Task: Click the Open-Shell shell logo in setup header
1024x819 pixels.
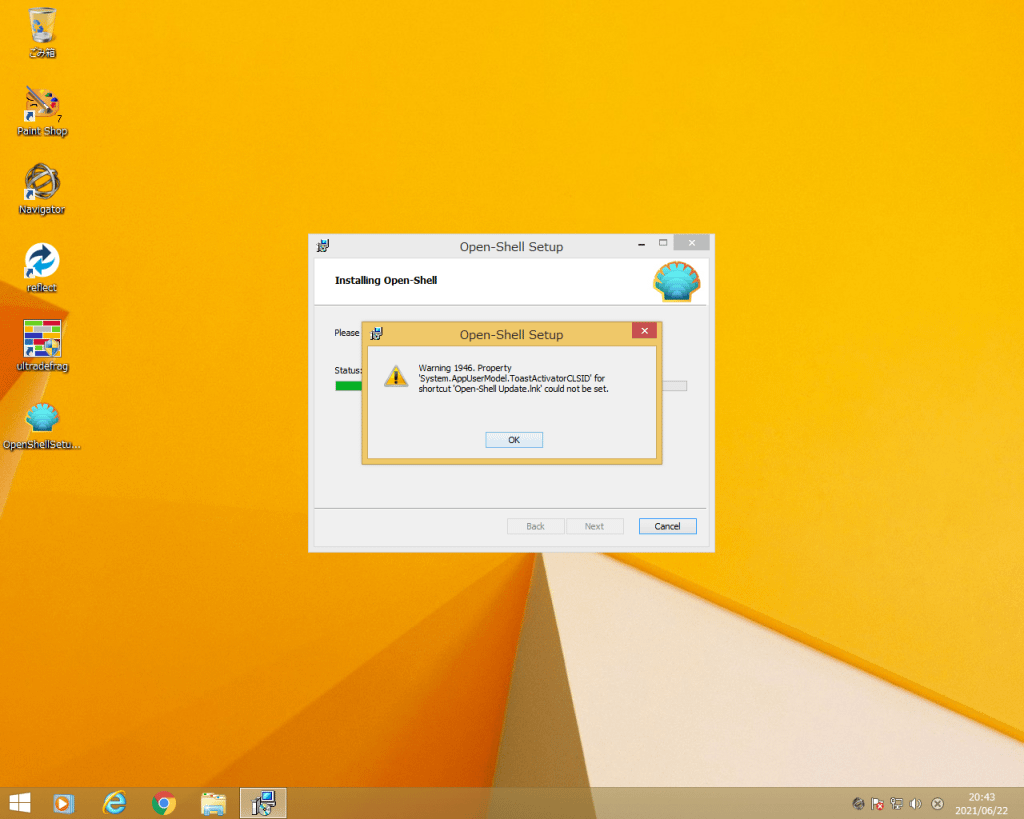Action: pyautogui.click(x=677, y=281)
